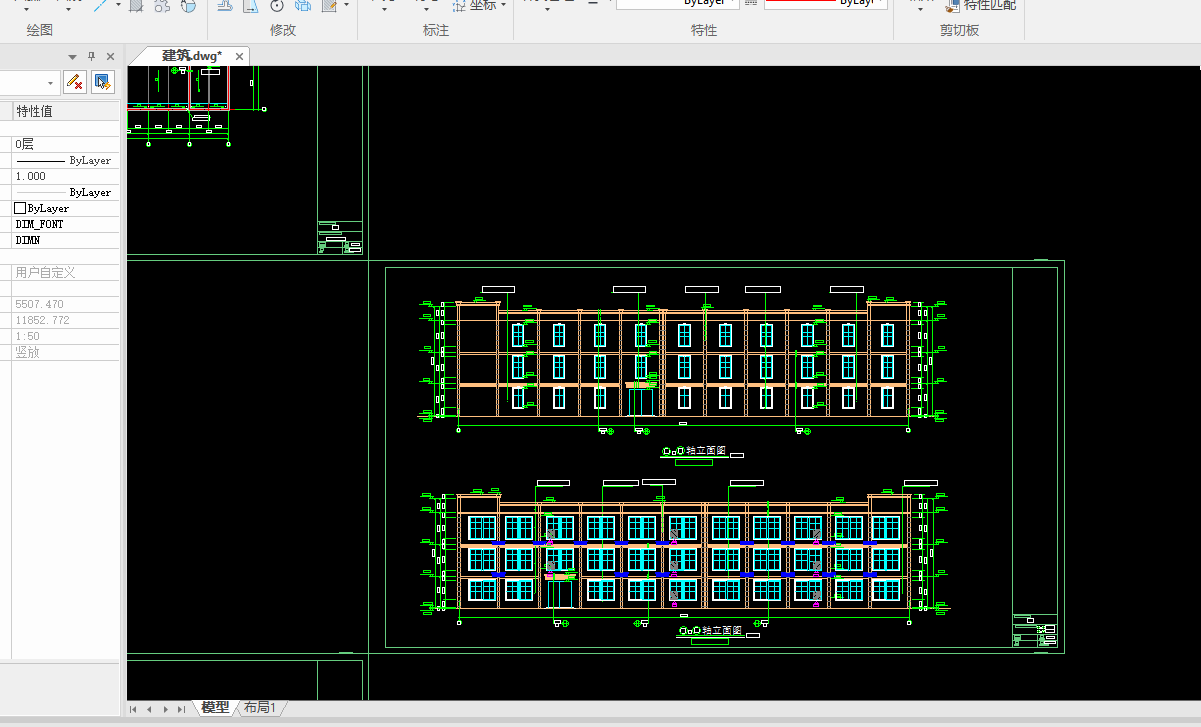
Task: Click the 修改 ribbon panel label
Action: (283, 30)
